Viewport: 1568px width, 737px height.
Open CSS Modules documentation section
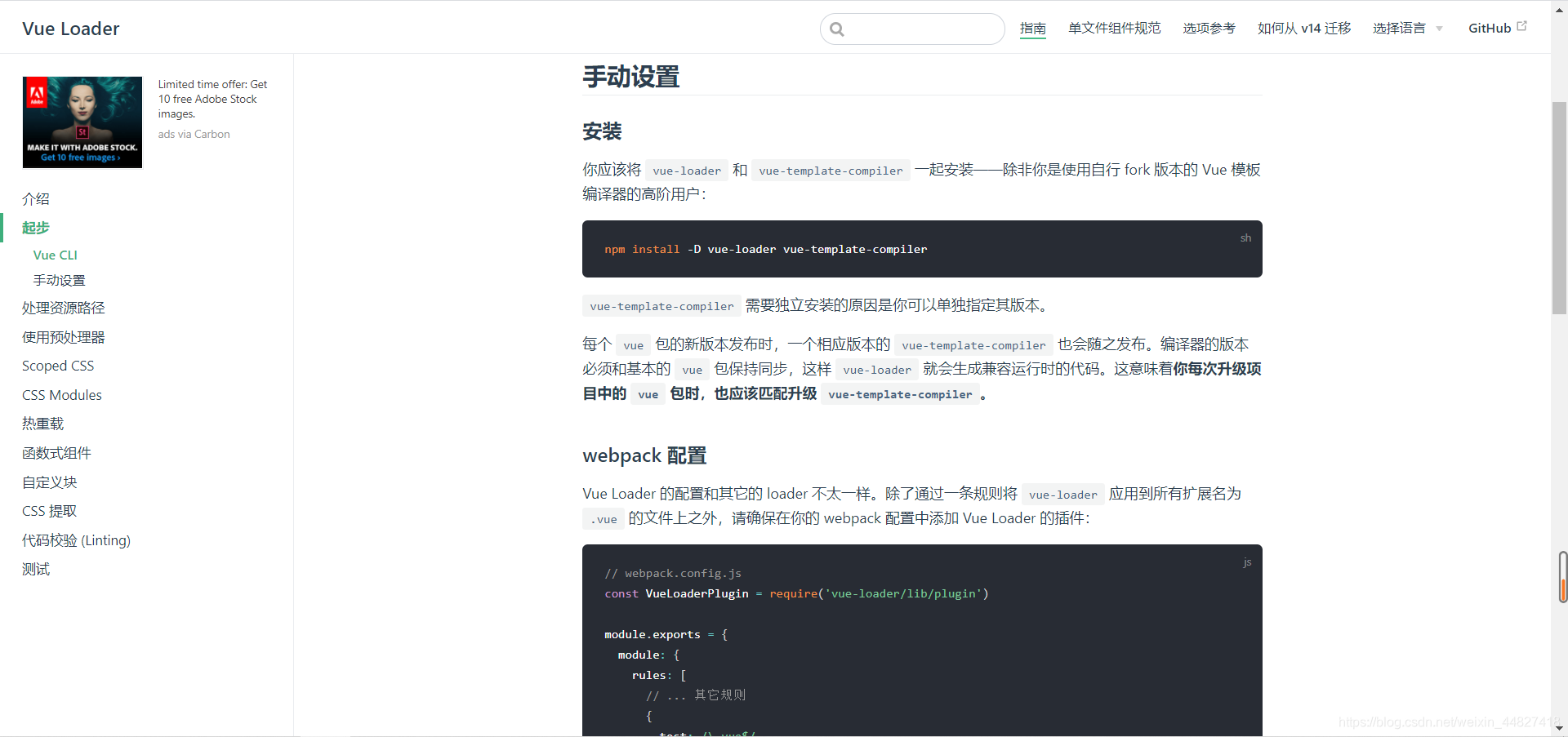point(61,394)
